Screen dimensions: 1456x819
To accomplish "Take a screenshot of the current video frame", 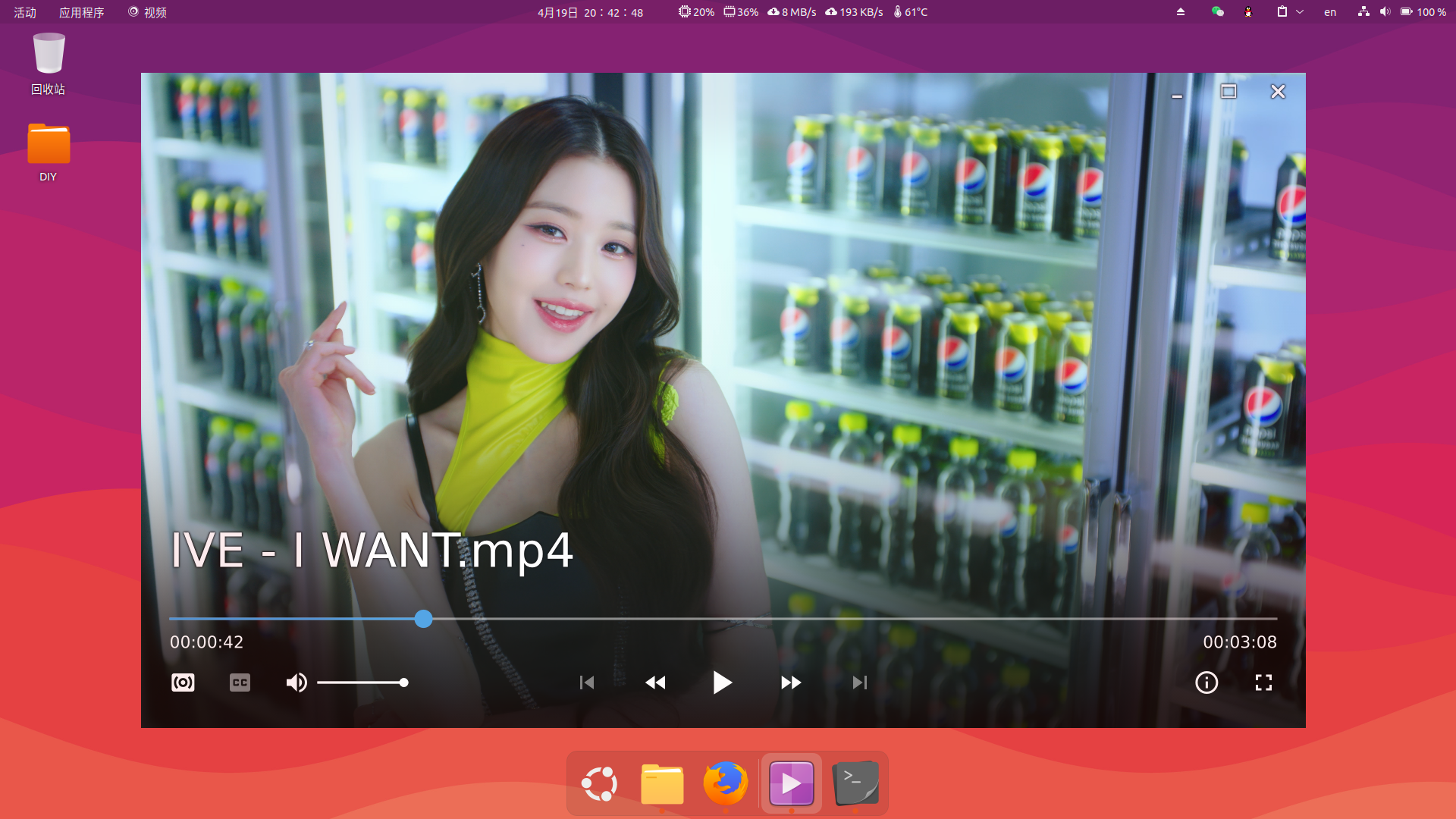I will [183, 682].
